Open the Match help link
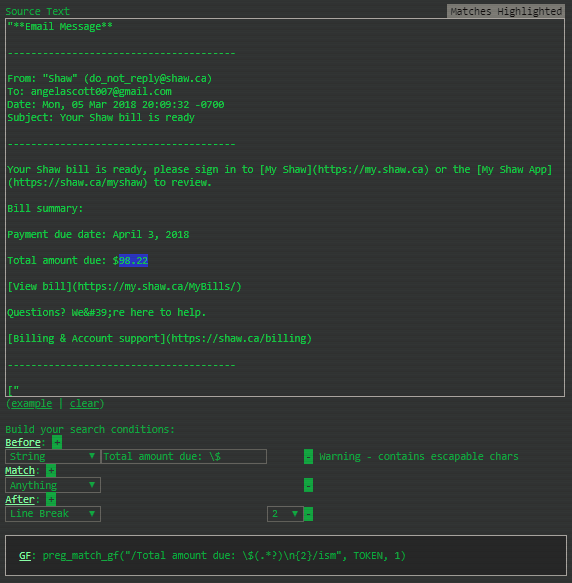The image size is (572, 583). [x=20, y=471]
